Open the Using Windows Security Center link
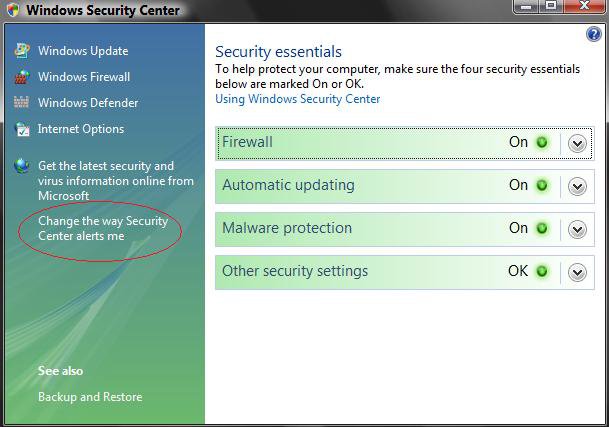The width and height of the screenshot is (609, 427). point(298,99)
